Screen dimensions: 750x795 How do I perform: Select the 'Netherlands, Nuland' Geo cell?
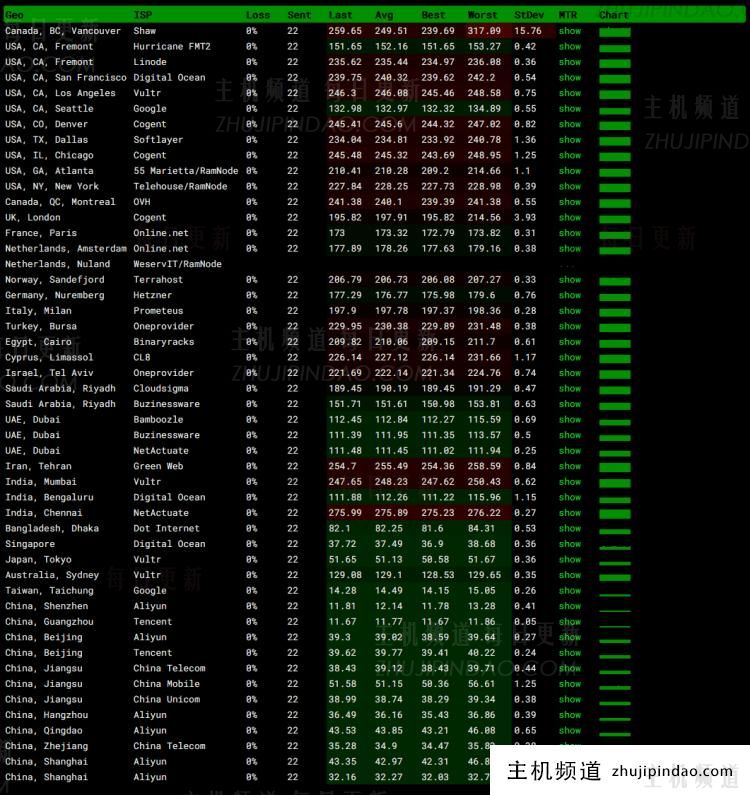tap(57, 264)
